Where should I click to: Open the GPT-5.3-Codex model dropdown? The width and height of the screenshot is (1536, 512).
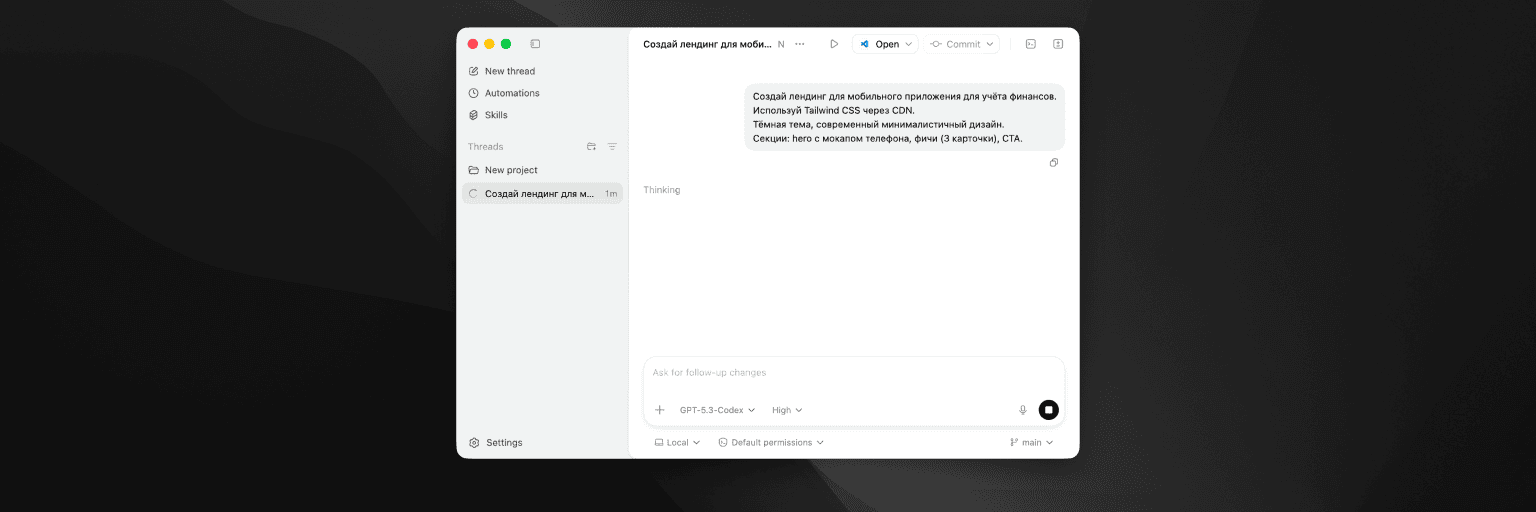[x=717, y=410]
